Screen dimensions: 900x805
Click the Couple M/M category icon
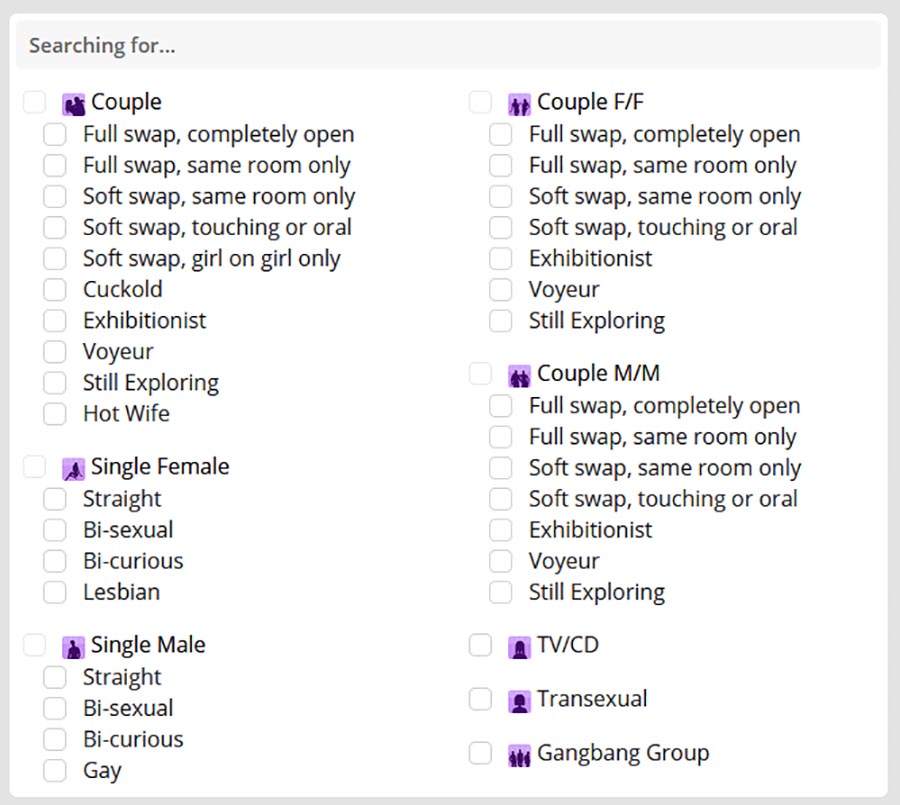click(519, 375)
